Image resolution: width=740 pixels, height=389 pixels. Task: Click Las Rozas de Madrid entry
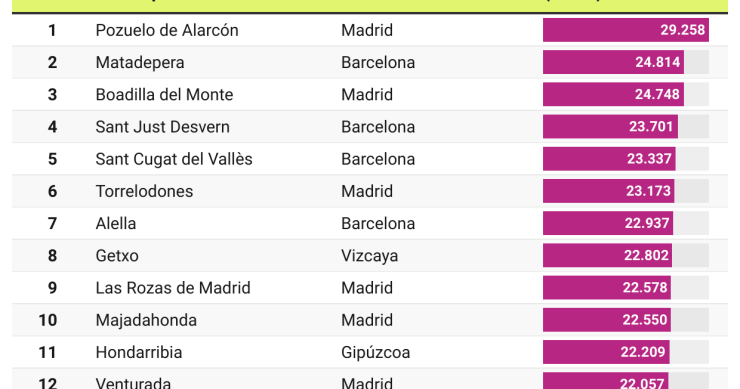point(173,288)
